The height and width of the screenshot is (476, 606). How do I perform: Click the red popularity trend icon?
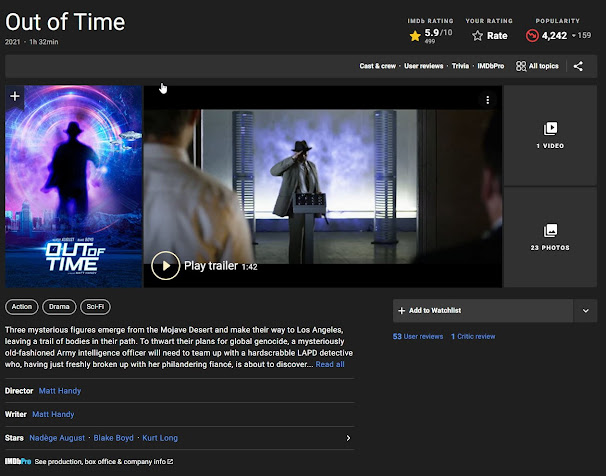point(532,36)
